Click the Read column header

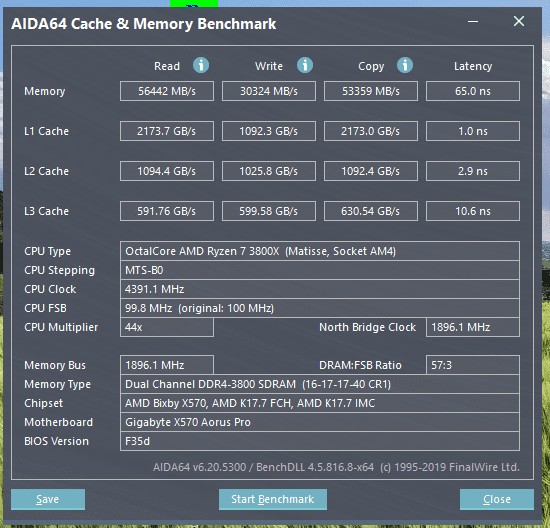[x=167, y=66]
